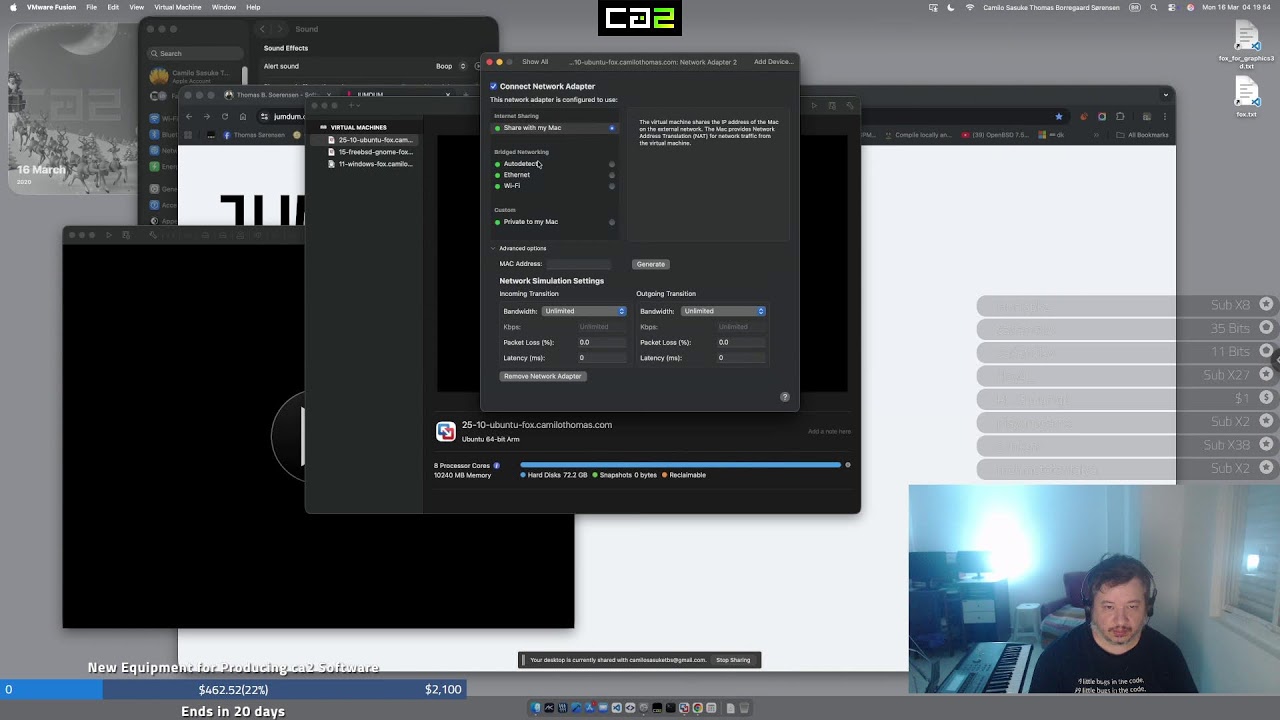
Task: Open the OpenBSD 7.5 YouTube bookmark
Action: tap(995, 135)
